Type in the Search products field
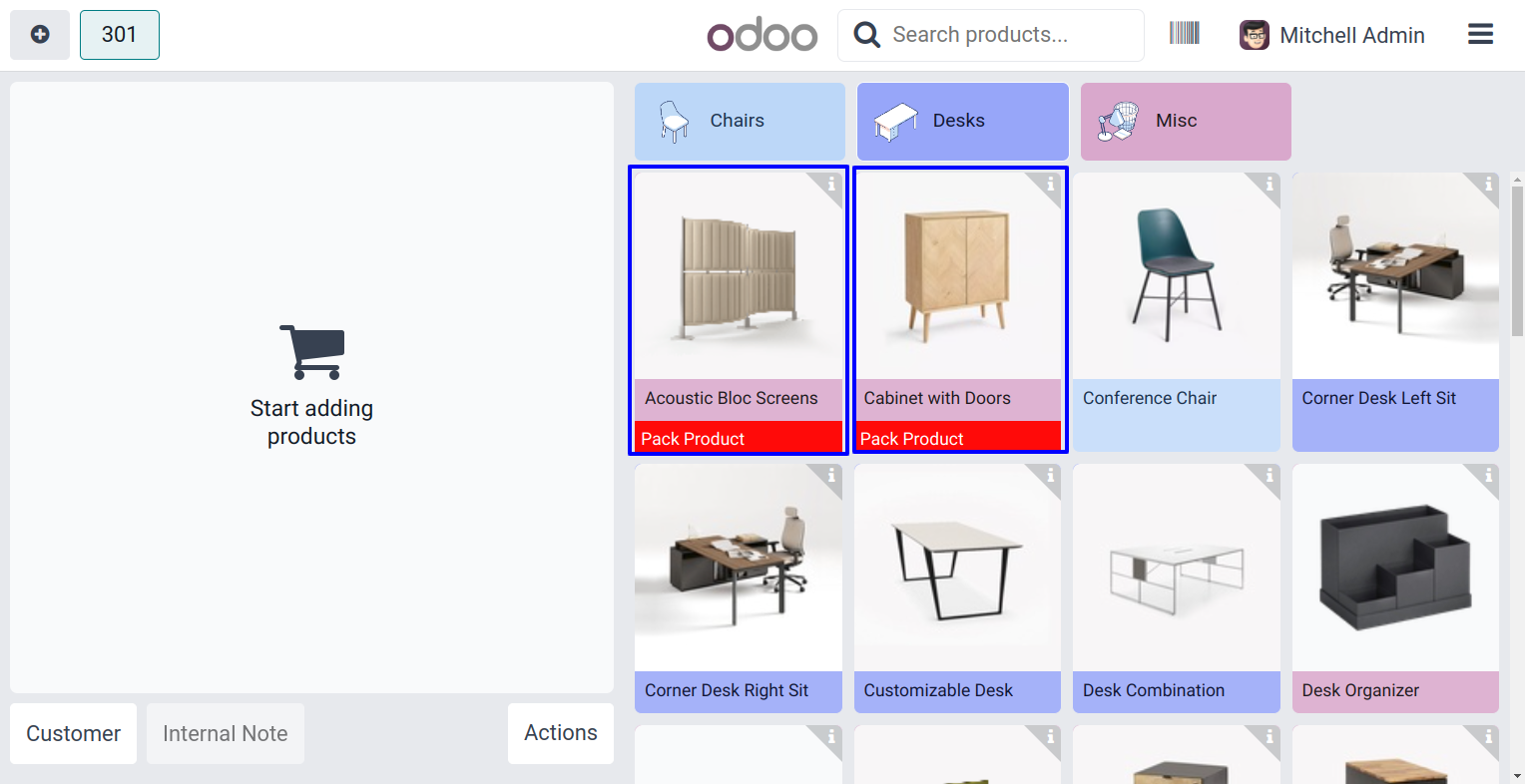 [x=1008, y=35]
